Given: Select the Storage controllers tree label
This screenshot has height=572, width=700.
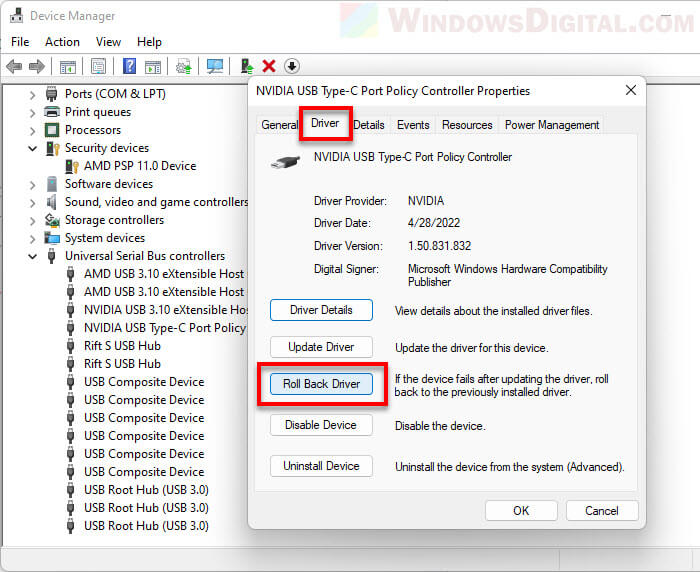Looking at the screenshot, I should click(x=114, y=220).
